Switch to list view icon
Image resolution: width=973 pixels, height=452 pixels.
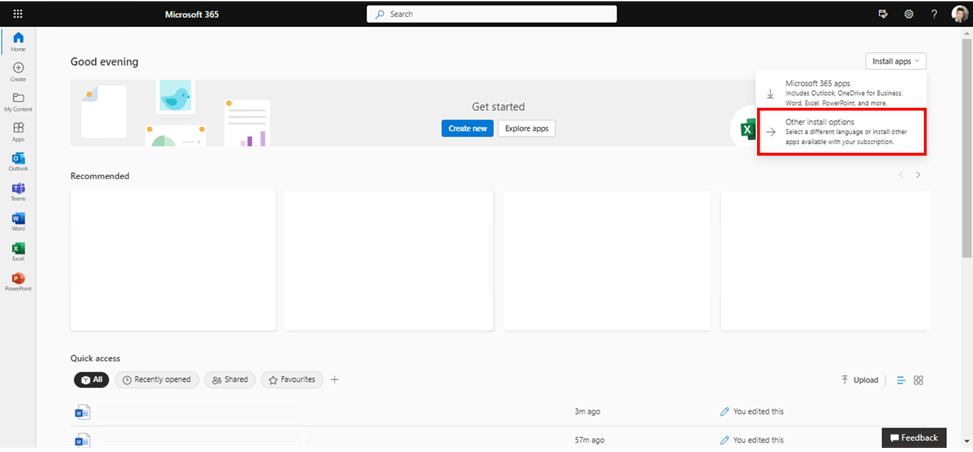click(901, 380)
